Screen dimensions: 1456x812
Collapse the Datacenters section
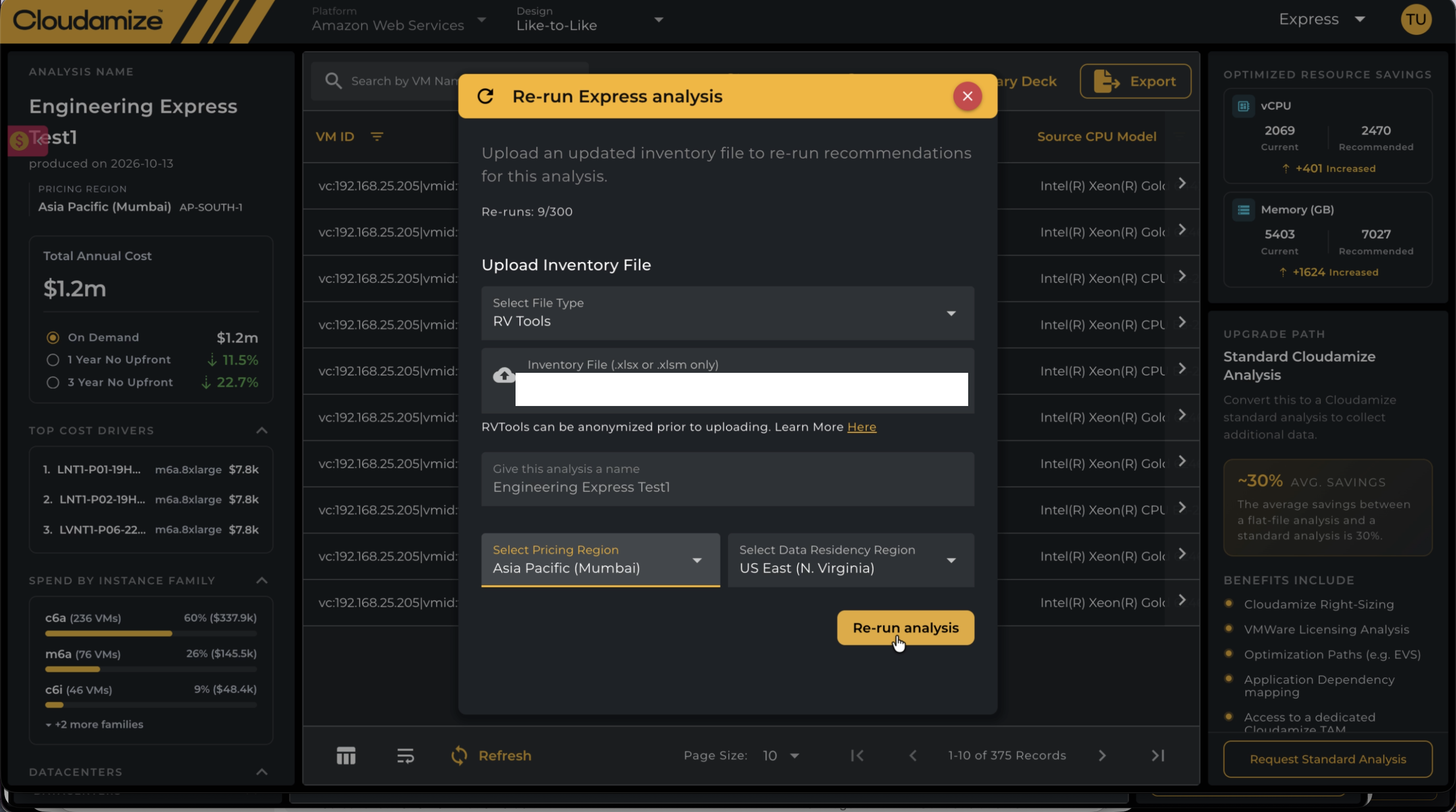pos(261,772)
